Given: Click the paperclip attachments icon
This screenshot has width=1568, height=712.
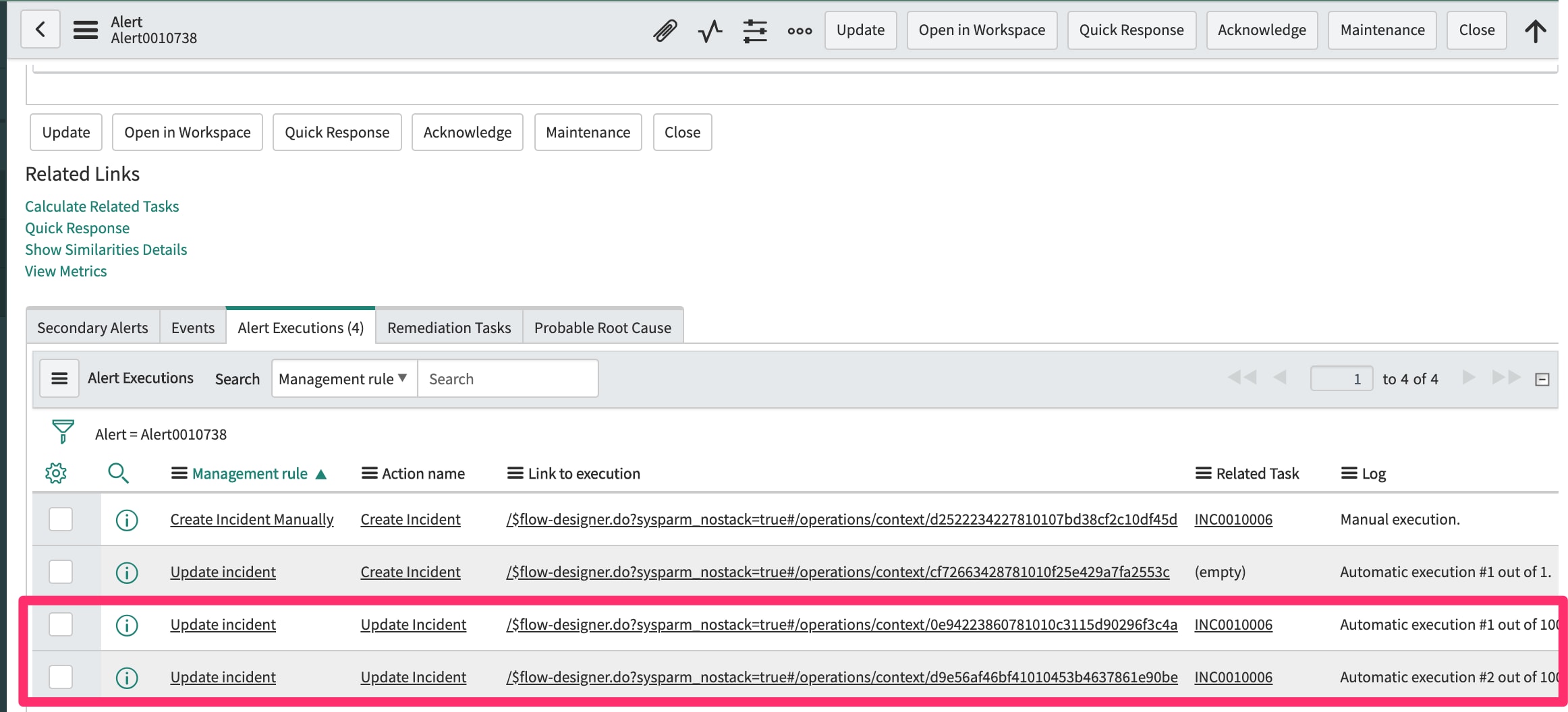Looking at the screenshot, I should click(665, 30).
